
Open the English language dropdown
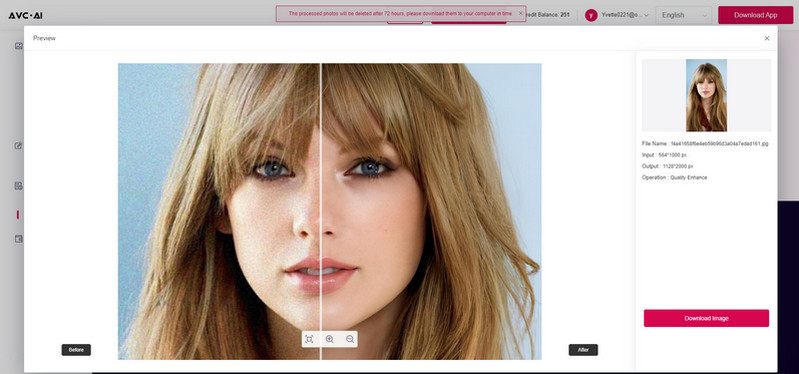(x=684, y=15)
